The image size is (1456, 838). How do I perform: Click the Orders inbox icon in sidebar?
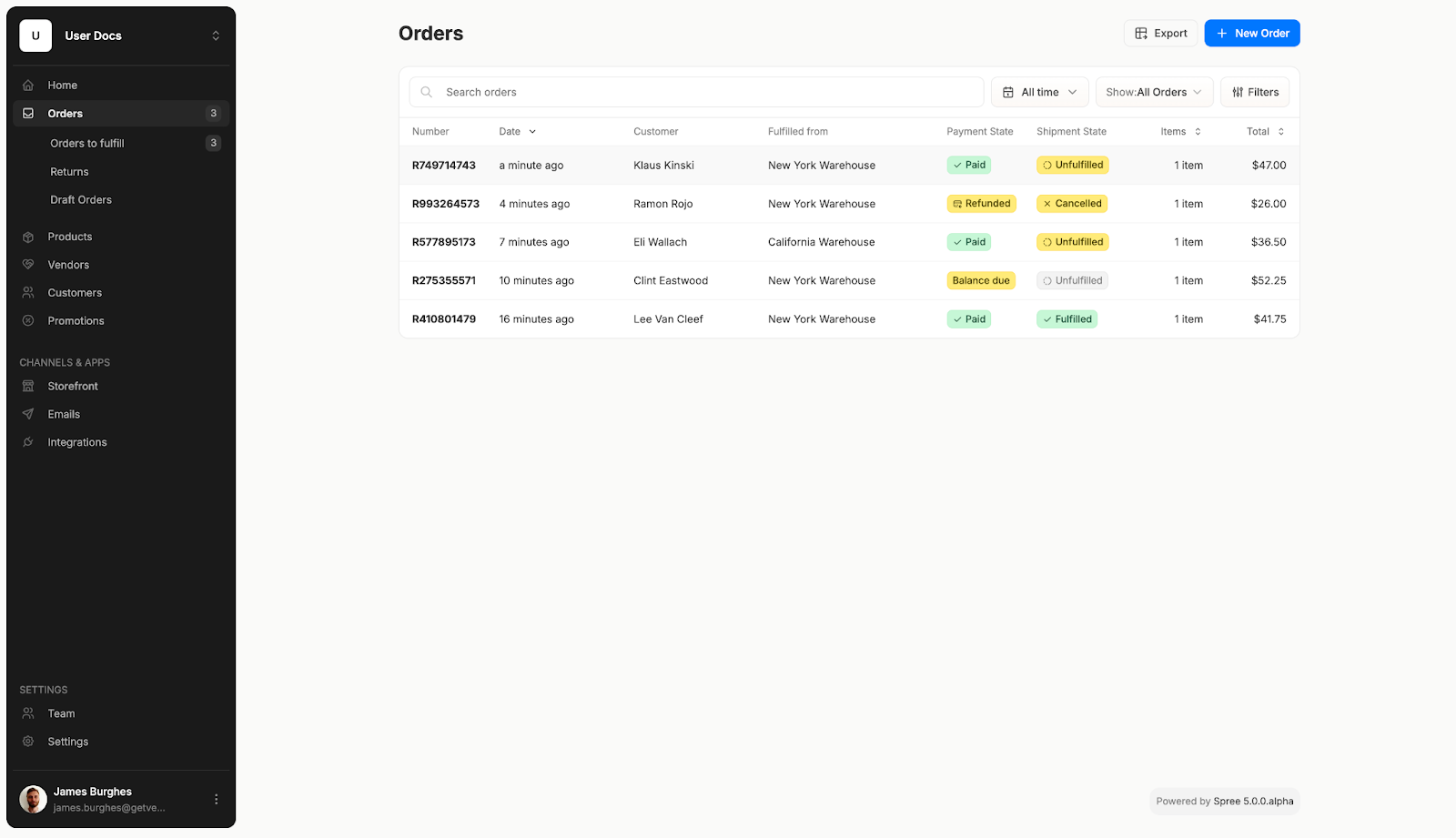click(x=28, y=114)
